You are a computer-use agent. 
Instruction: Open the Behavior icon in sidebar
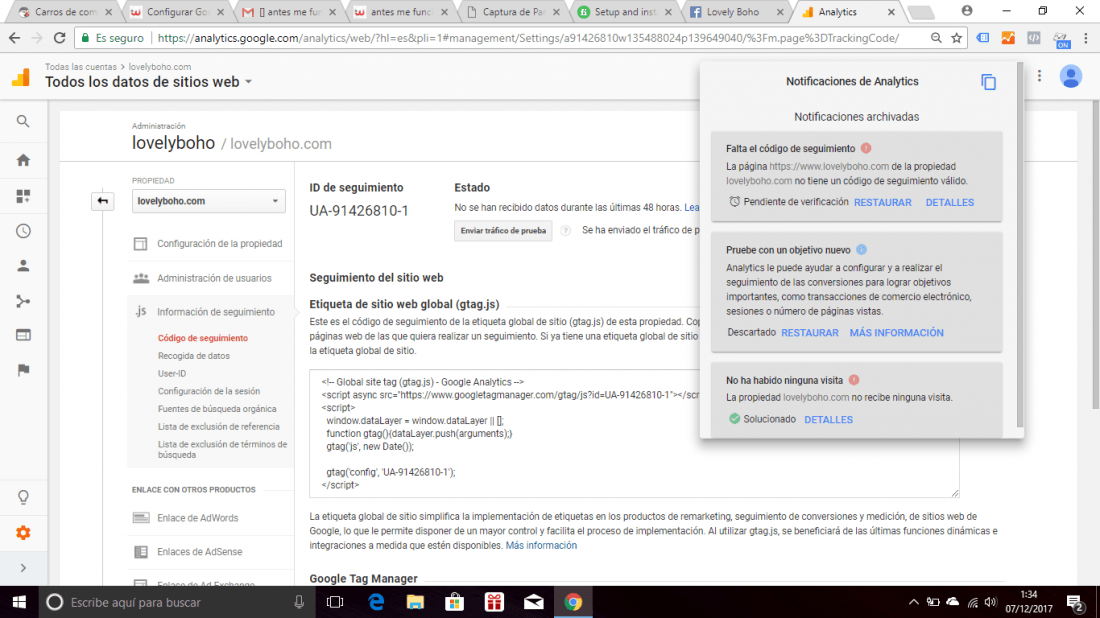23,335
